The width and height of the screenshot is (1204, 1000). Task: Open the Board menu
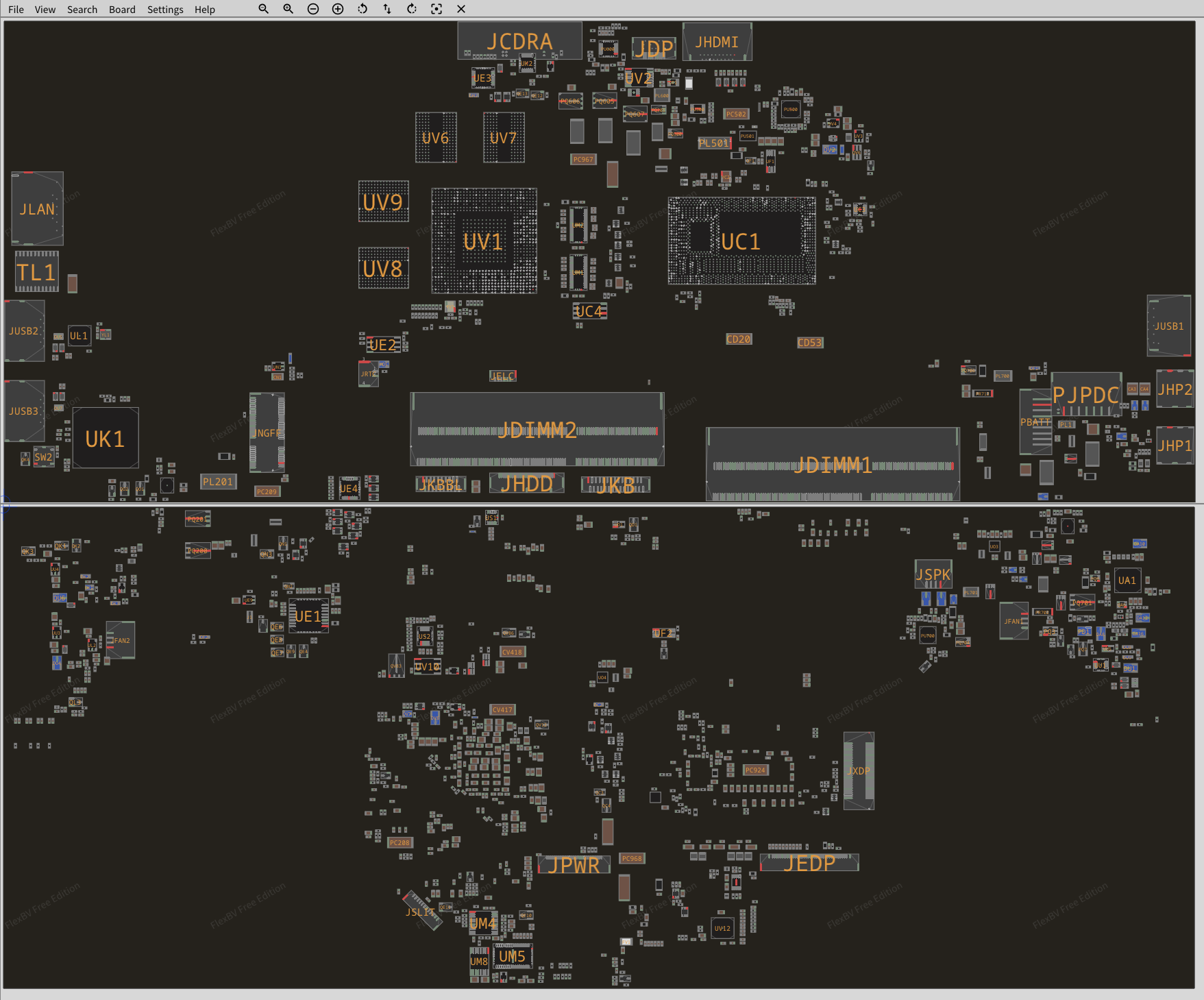coord(122,10)
